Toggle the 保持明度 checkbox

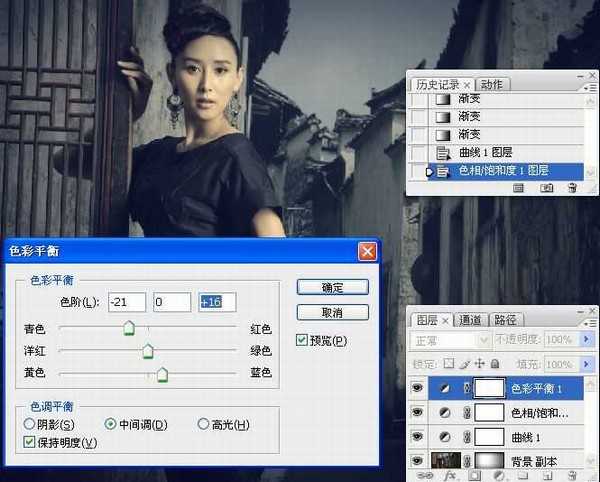(x=28, y=443)
